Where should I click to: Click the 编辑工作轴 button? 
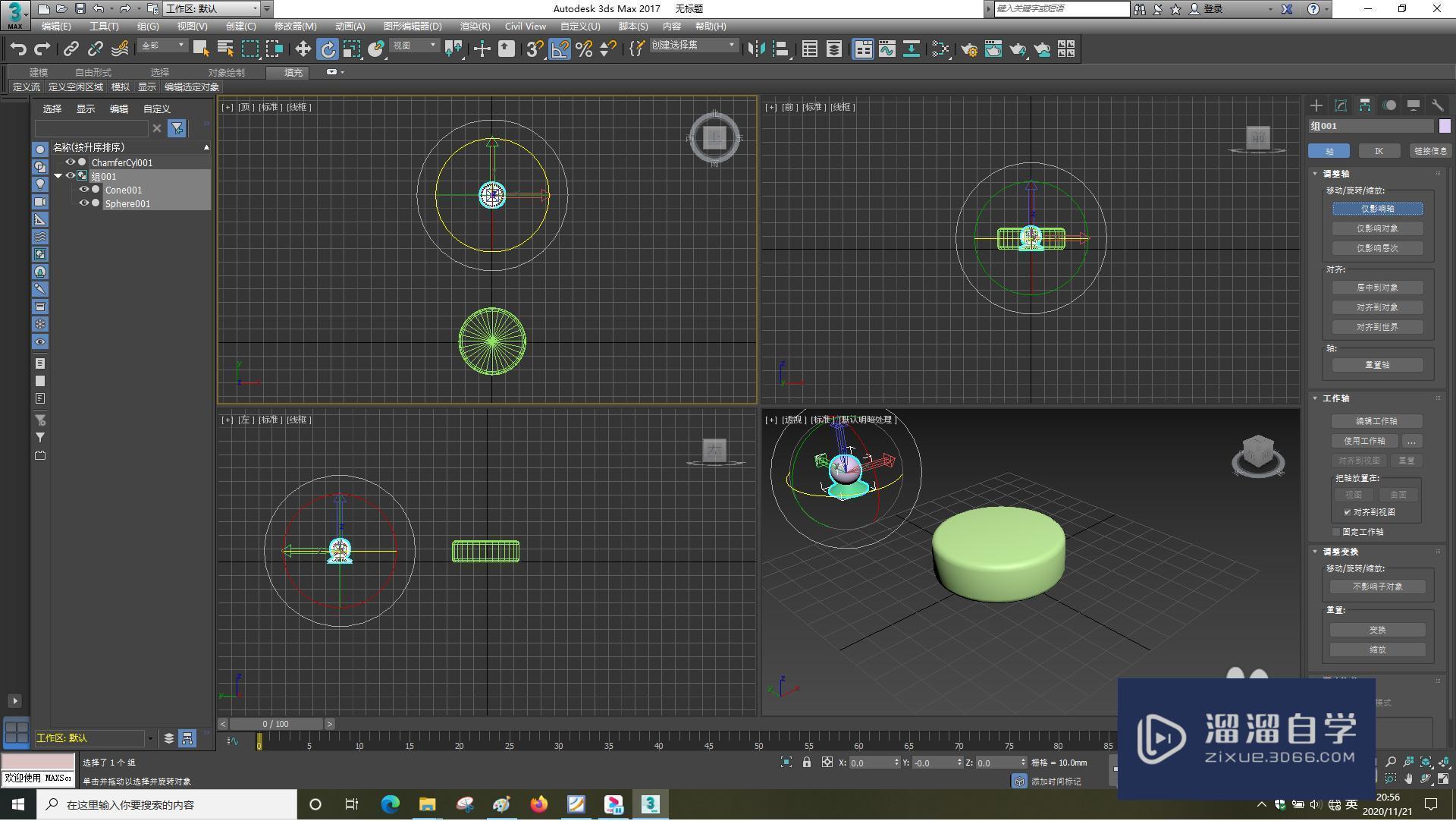[1376, 421]
